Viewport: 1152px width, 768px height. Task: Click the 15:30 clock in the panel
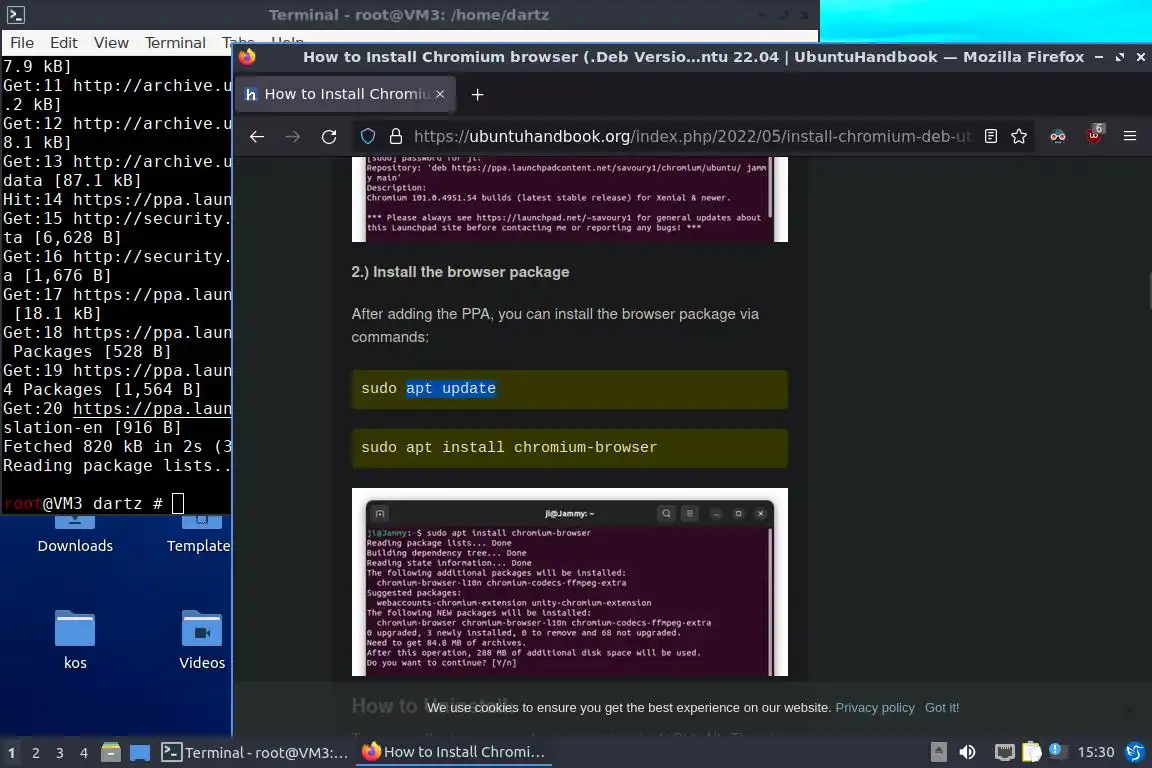coord(1095,752)
